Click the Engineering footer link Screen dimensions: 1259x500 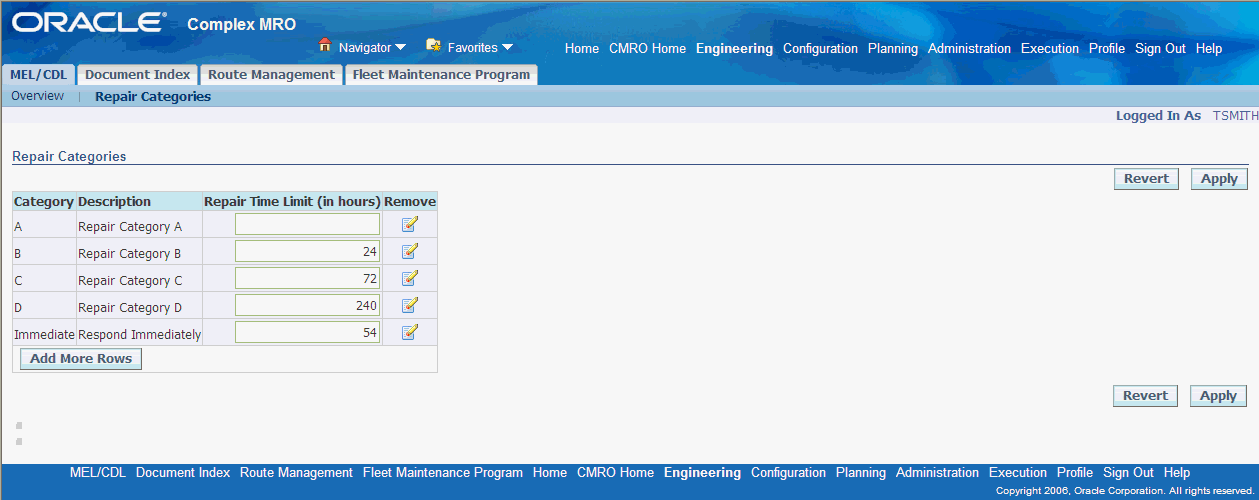(x=702, y=473)
